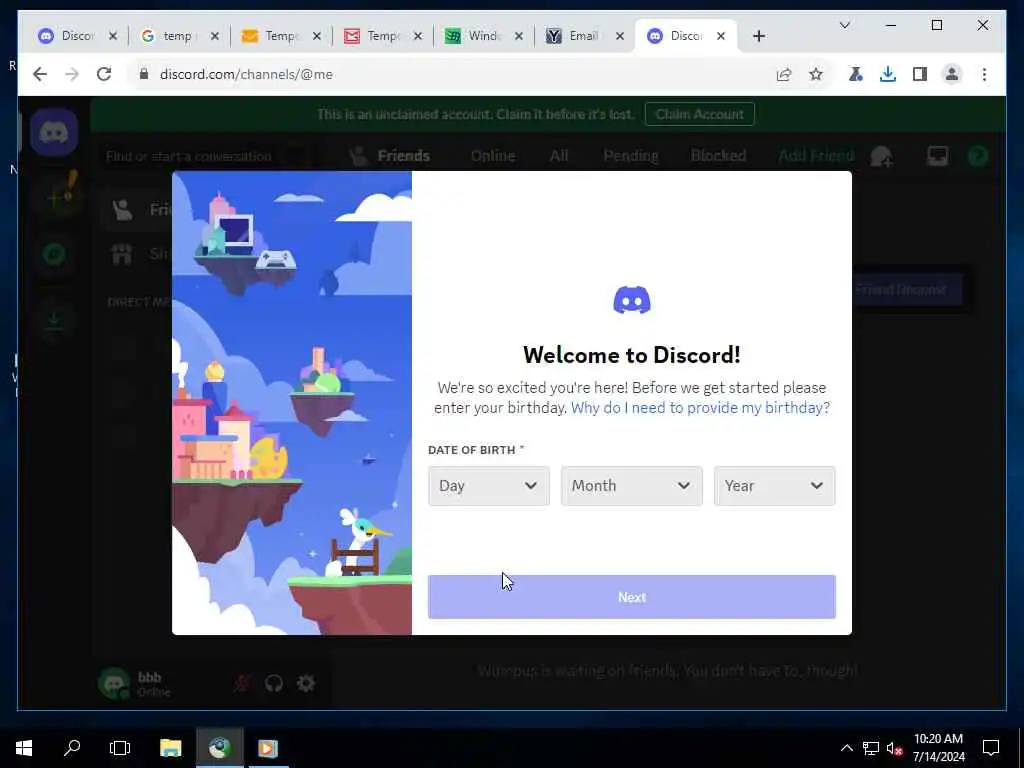Click the Discord logo in the welcome dialog
The image size is (1024, 768).
[x=632, y=300]
